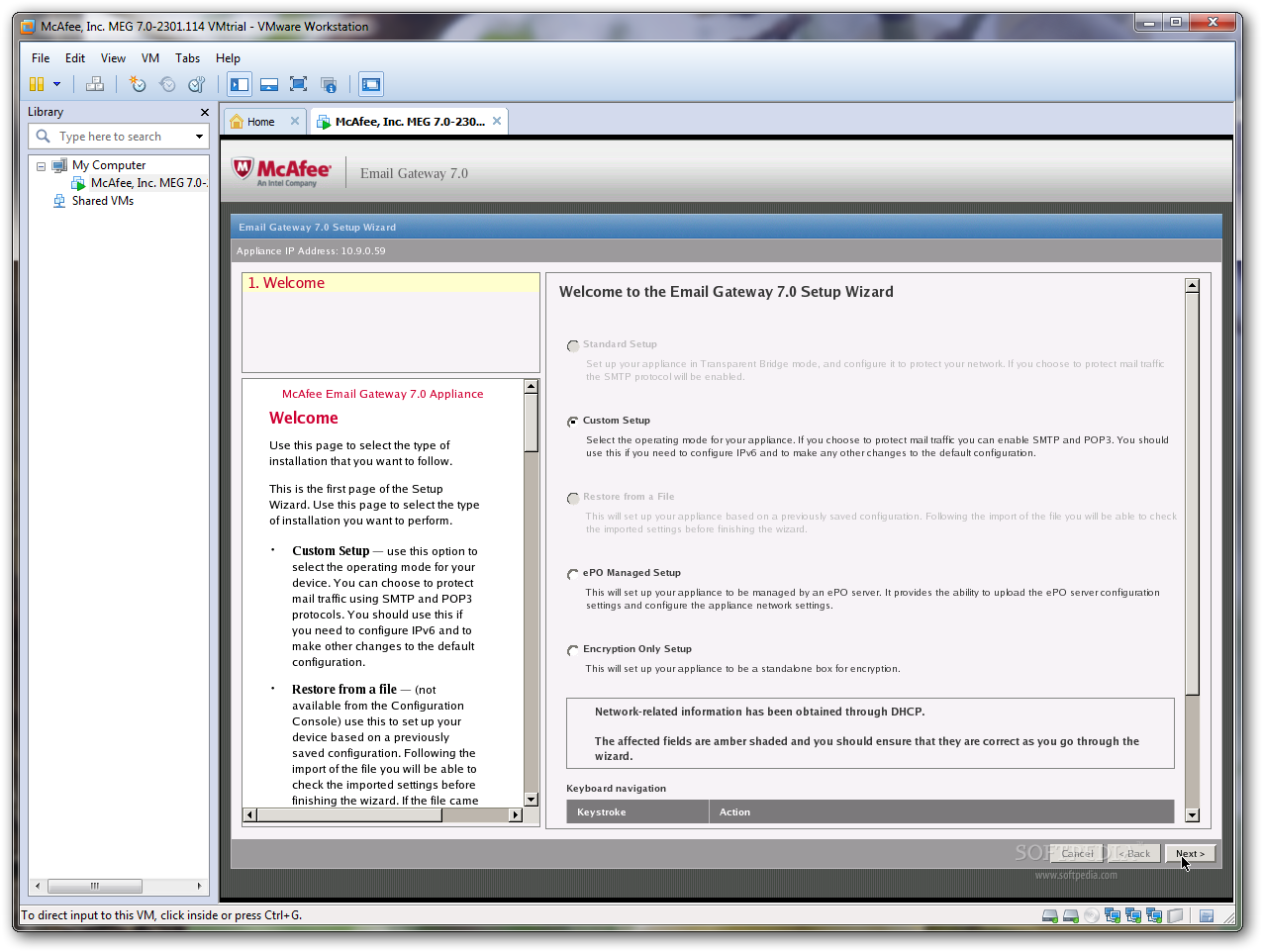Click the library scroll right arrow
Image resolution: width=1263 pixels, height=952 pixels.
tap(199, 887)
